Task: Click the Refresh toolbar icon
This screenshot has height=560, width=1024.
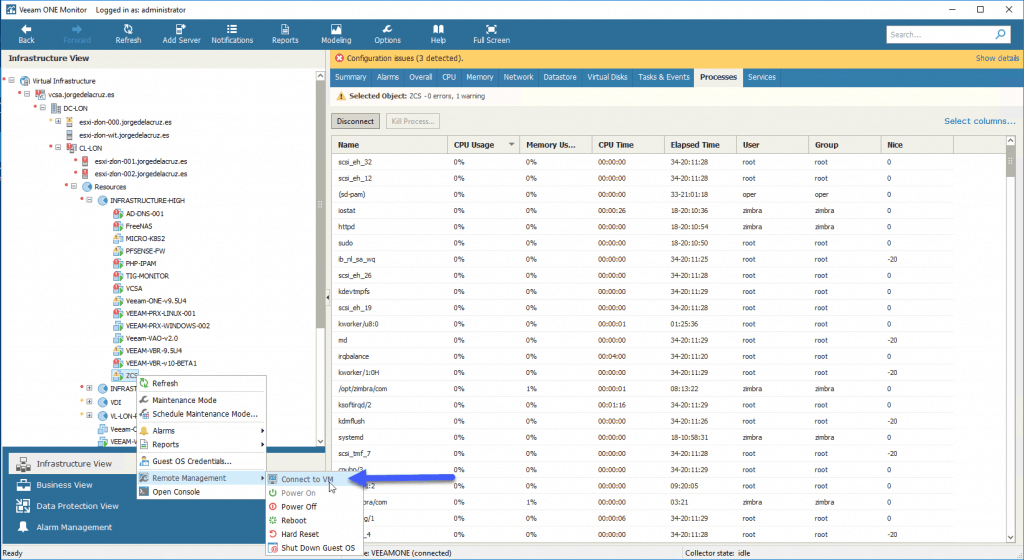Action: 128,34
